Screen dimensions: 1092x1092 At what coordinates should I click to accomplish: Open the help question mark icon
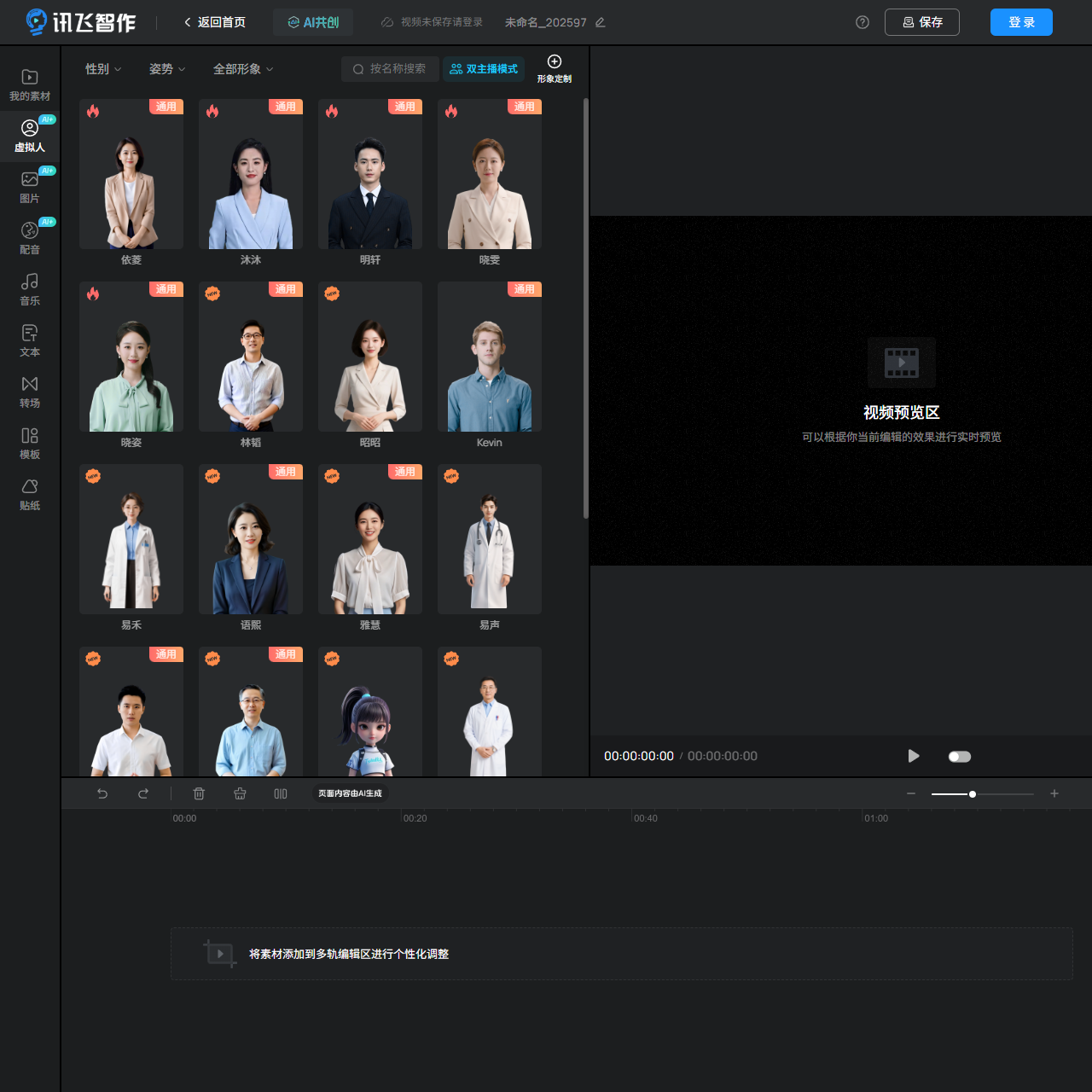pos(863,22)
